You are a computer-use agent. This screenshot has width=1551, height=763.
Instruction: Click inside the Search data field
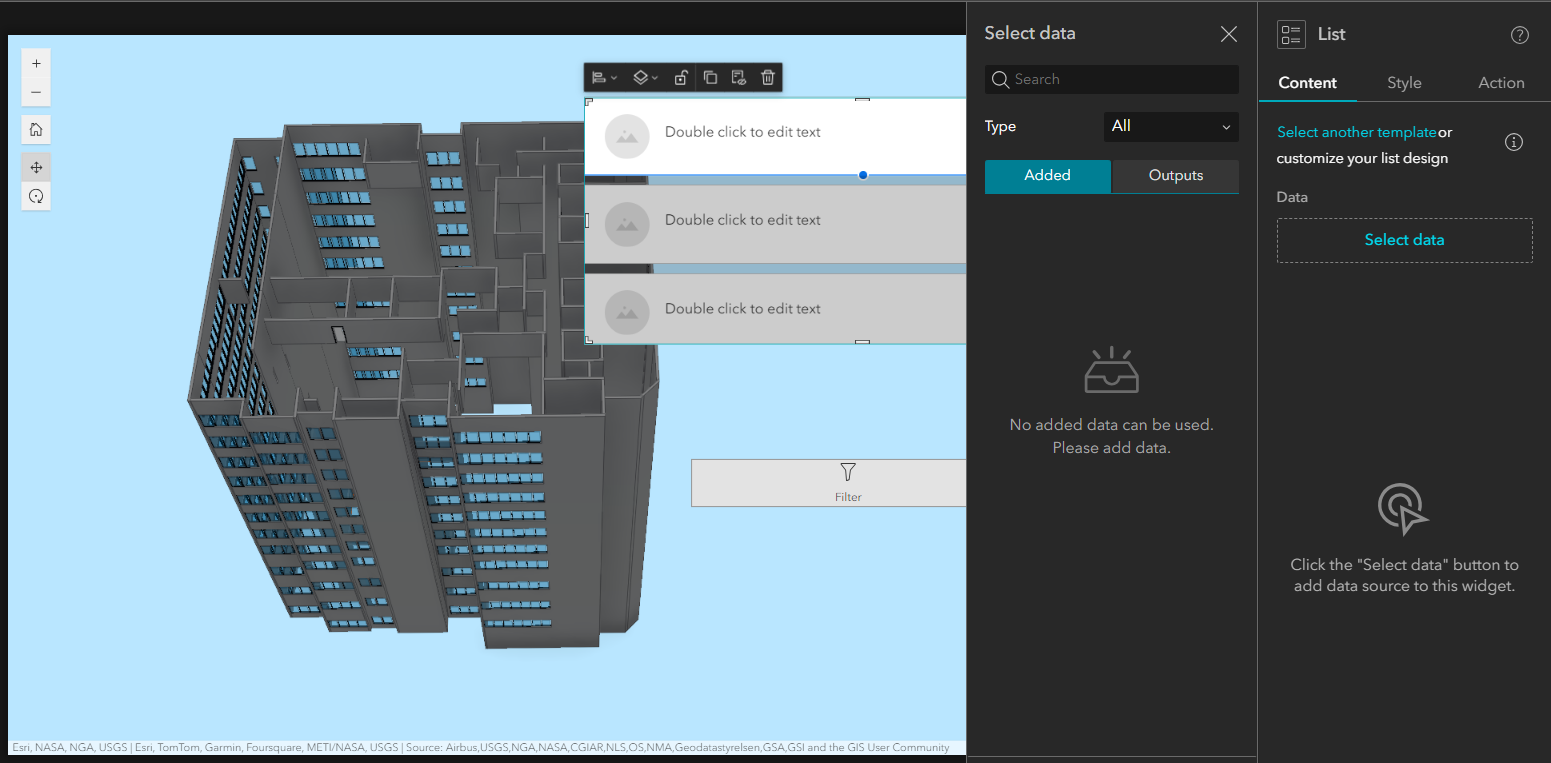[x=1110, y=79]
